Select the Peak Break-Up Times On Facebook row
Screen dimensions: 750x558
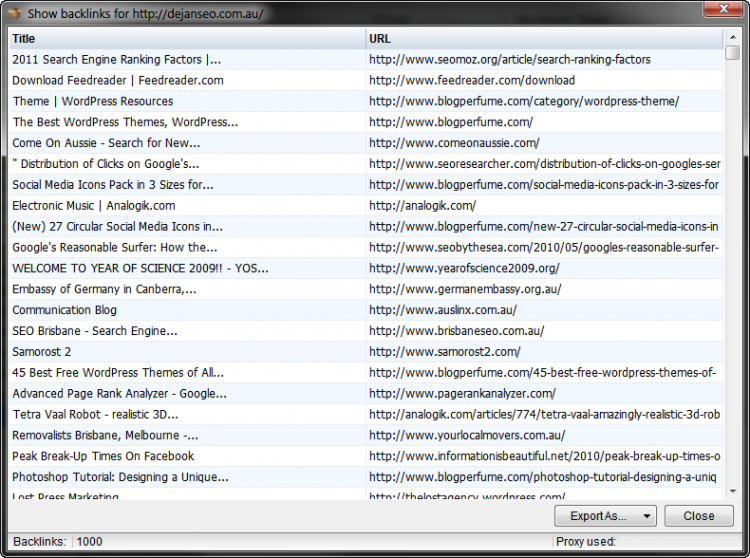click(x=103, y=456)
